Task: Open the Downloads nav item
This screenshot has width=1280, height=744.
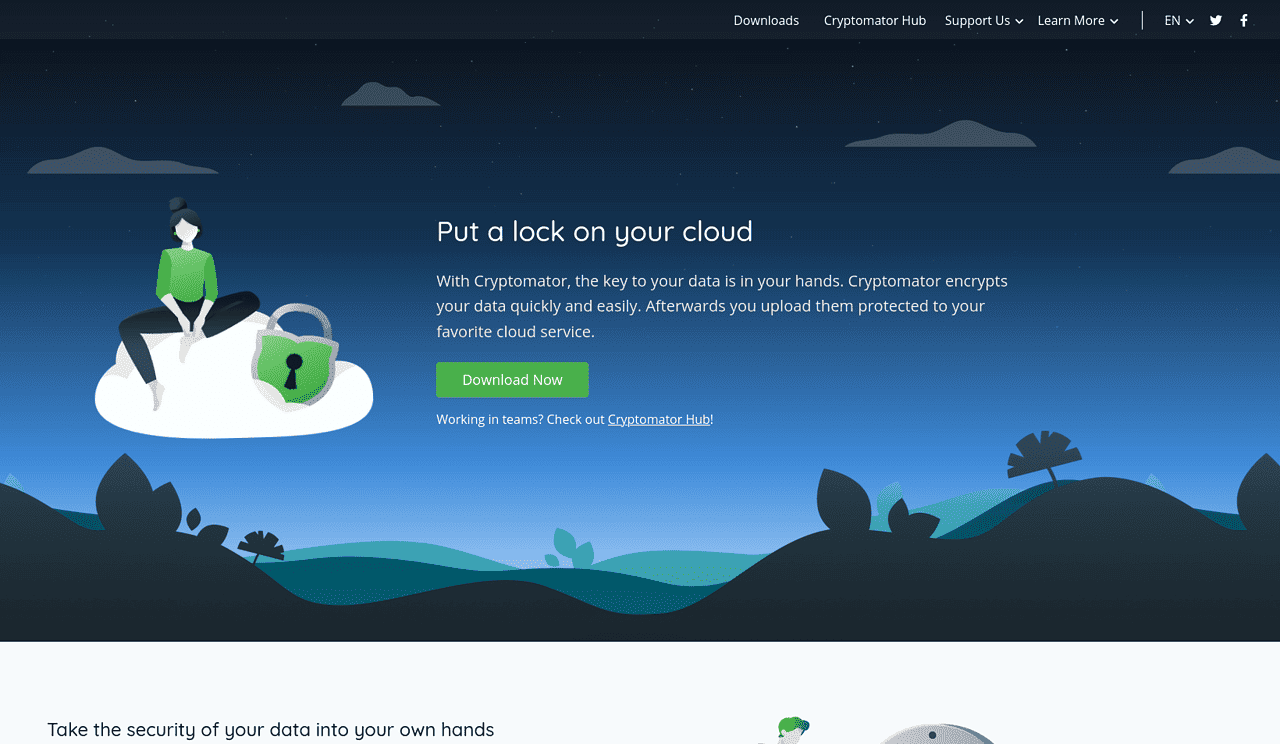Action: pyautogui.click(x=766, y=20)
